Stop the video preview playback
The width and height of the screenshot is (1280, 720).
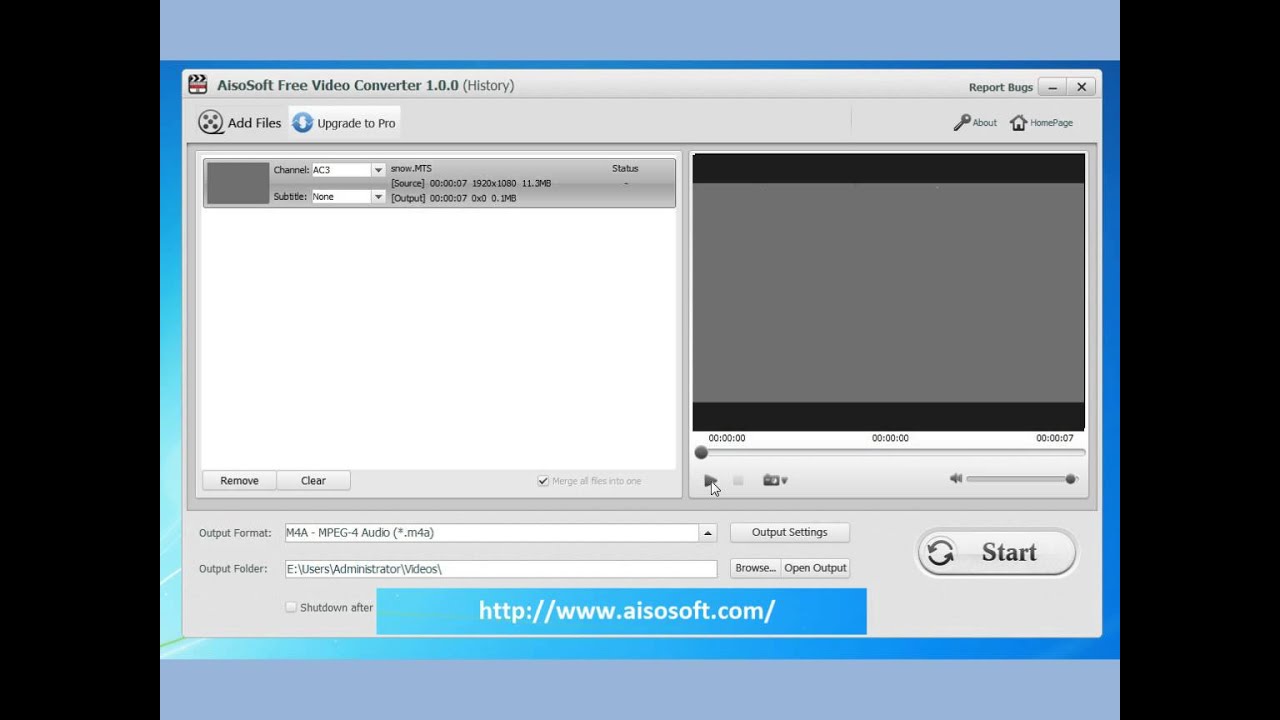tap(738, 481)
